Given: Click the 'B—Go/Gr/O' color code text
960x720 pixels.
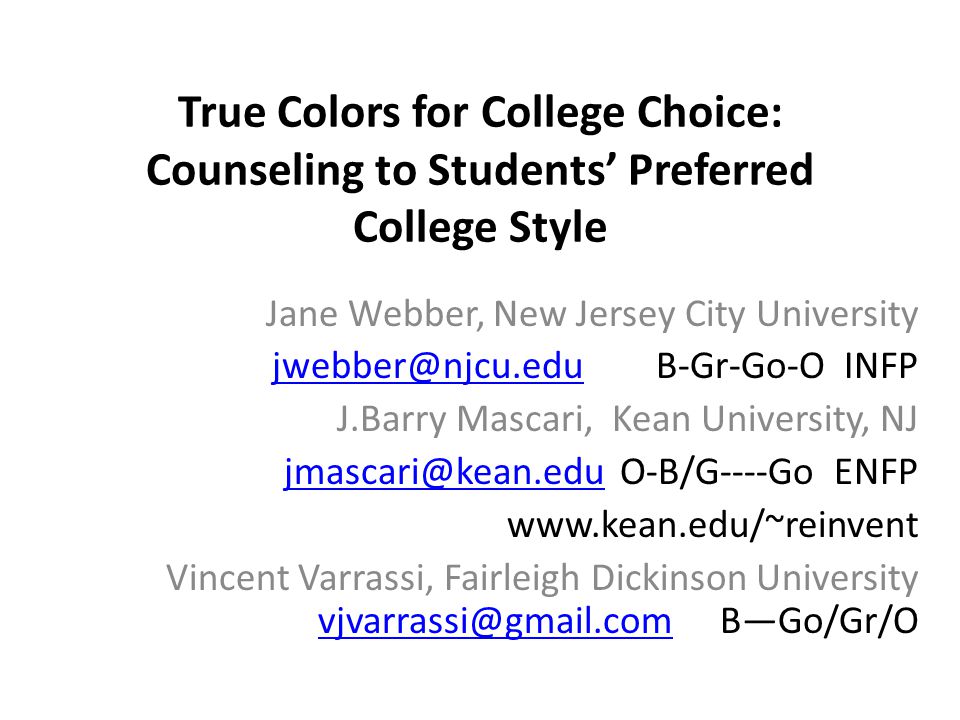Looking at the screenshot, I should (x=819, y=621).
